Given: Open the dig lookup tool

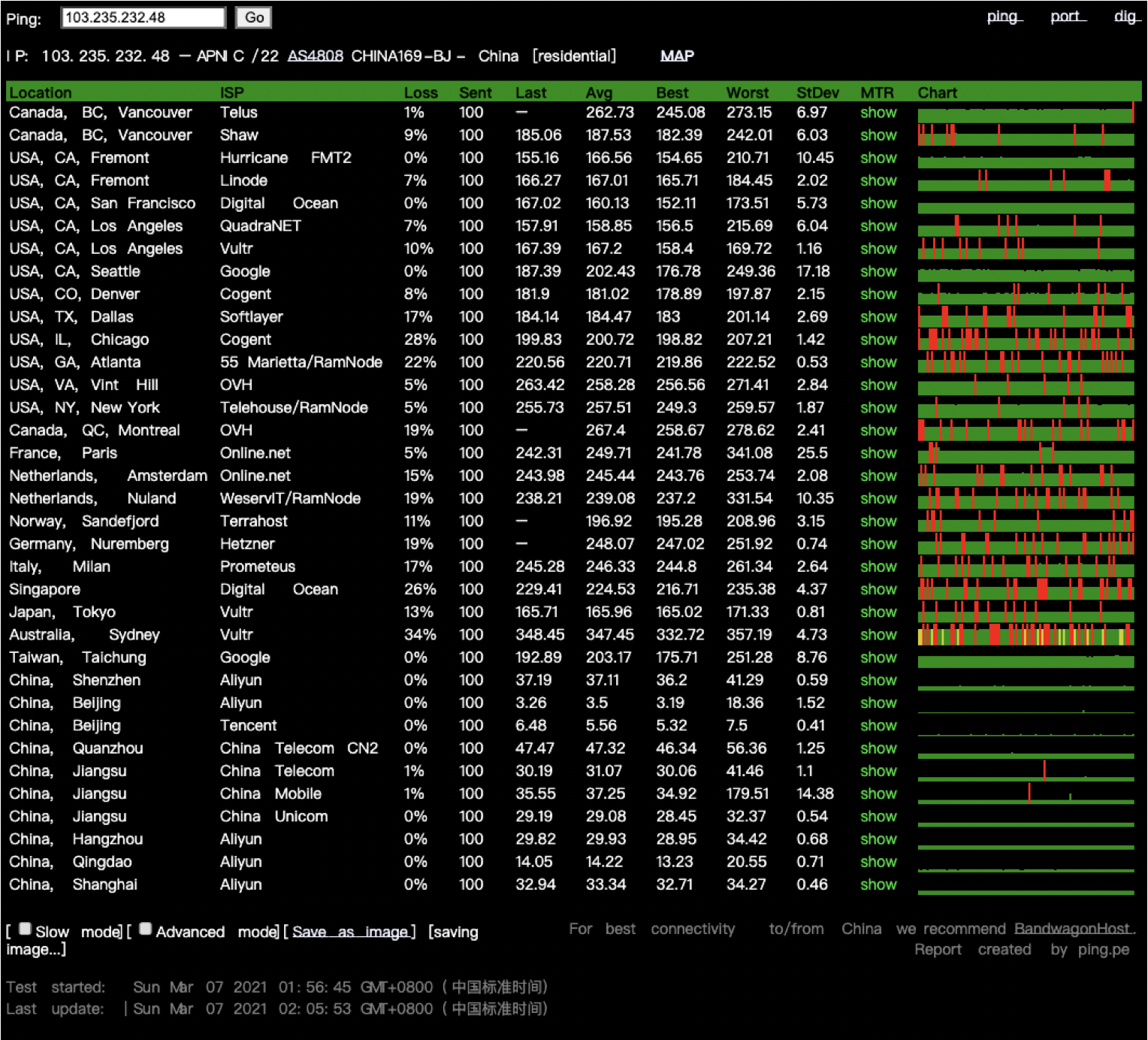Looking at the screenshot, I should [1125, 16].
